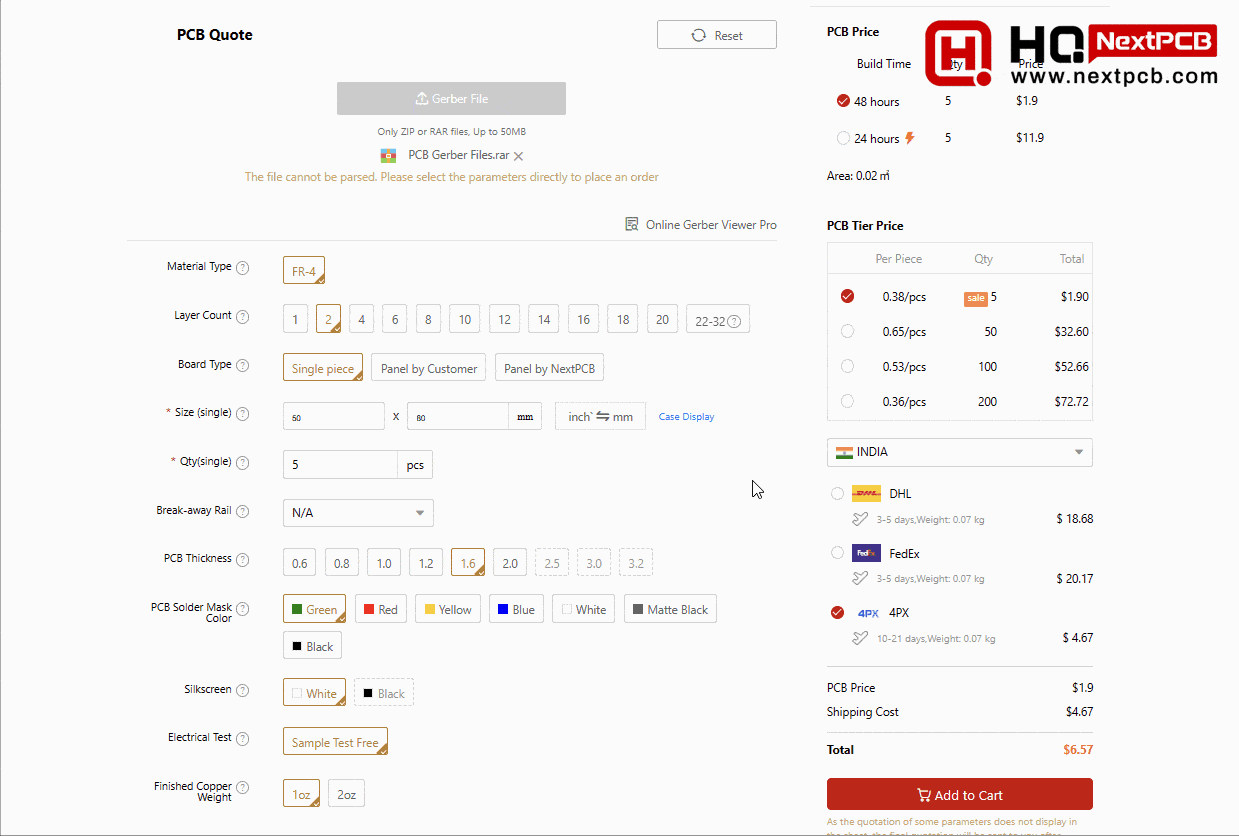Choose Panel by NextPCB board type
1239x836 pixels.
coord(549,368)
